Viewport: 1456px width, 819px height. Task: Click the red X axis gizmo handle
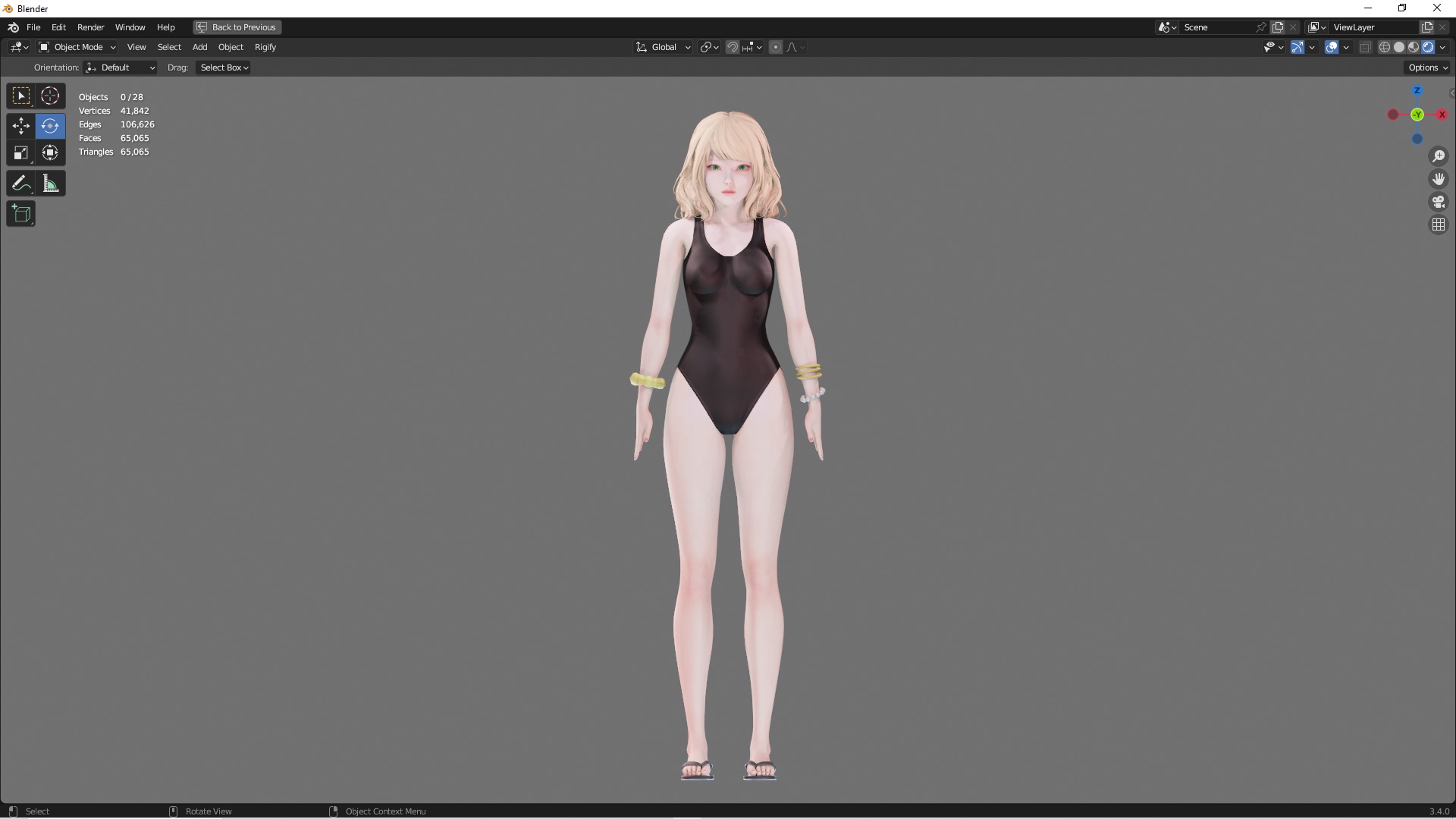[1442, 115]
